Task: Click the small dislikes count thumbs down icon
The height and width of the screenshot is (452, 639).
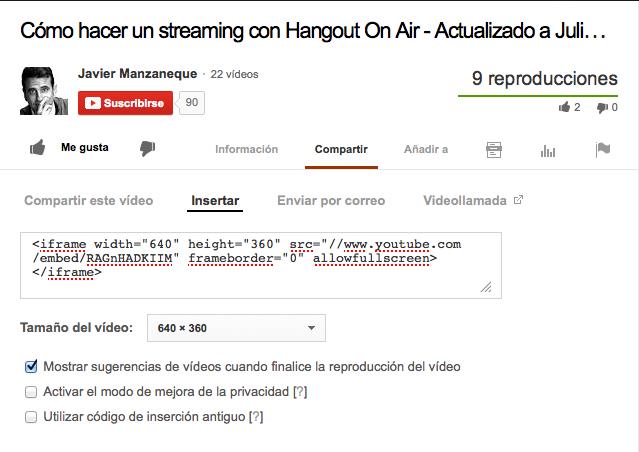Action: pyautogui.click(x=602, y=108)
